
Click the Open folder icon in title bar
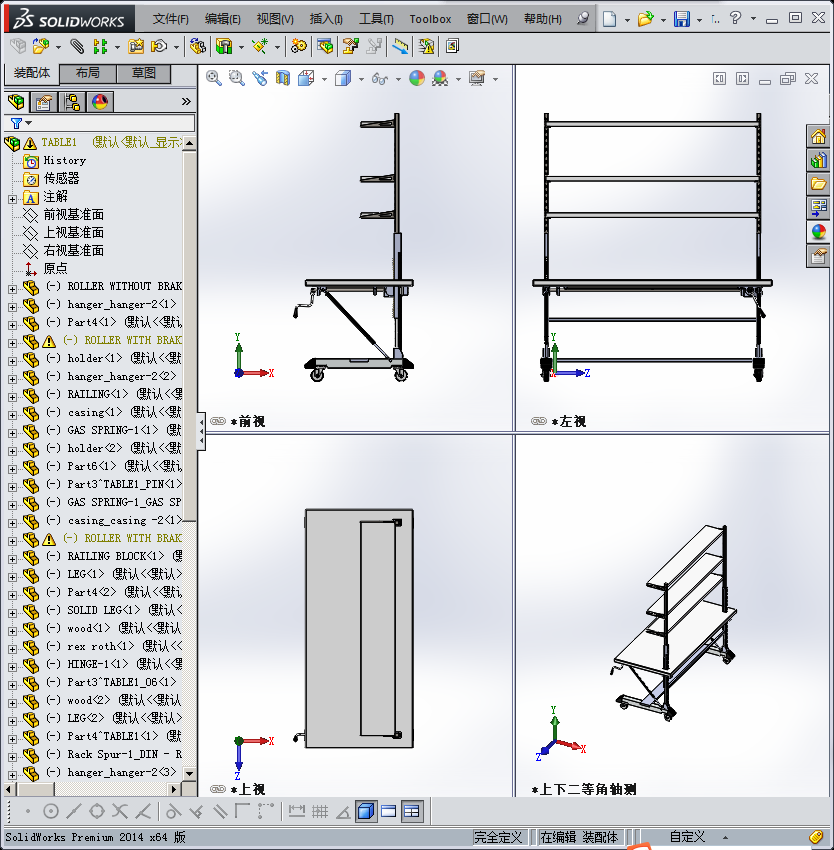pyautogui.click(x=645, y=19)
